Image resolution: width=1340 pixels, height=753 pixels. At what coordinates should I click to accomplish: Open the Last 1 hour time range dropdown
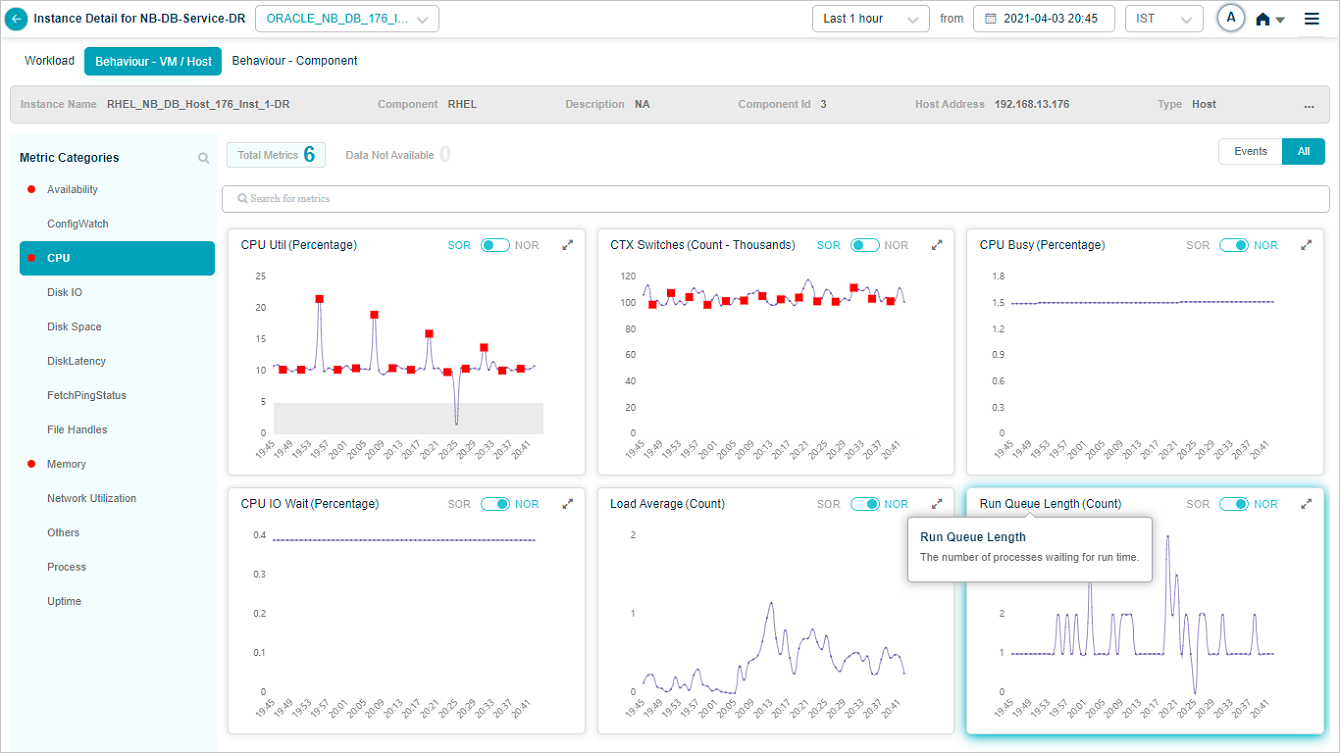pos(870,19)
